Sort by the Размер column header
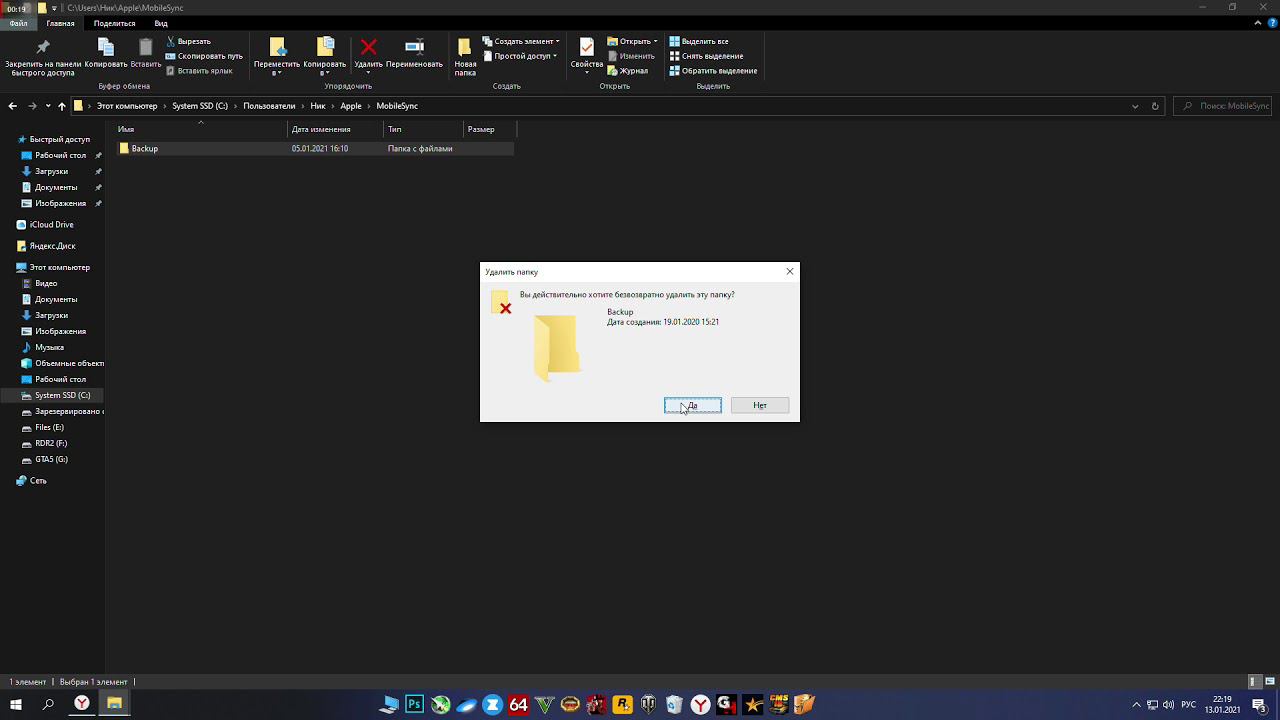 click(490, 129)
